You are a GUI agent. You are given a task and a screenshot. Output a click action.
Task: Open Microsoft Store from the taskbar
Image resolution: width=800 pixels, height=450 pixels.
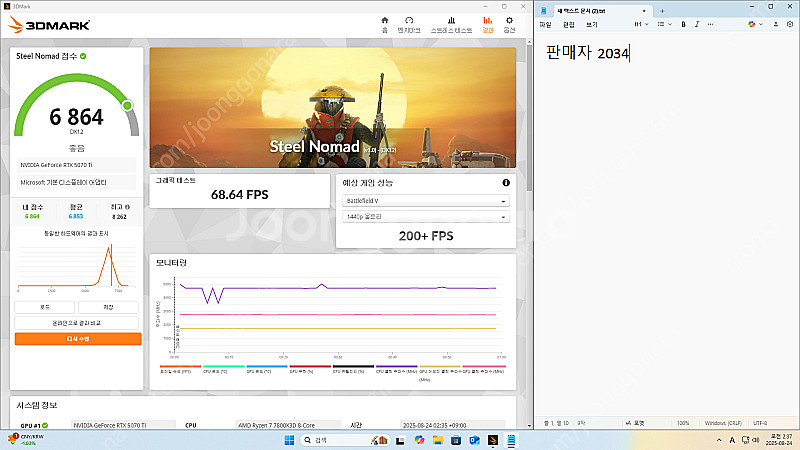click(456, 440)
